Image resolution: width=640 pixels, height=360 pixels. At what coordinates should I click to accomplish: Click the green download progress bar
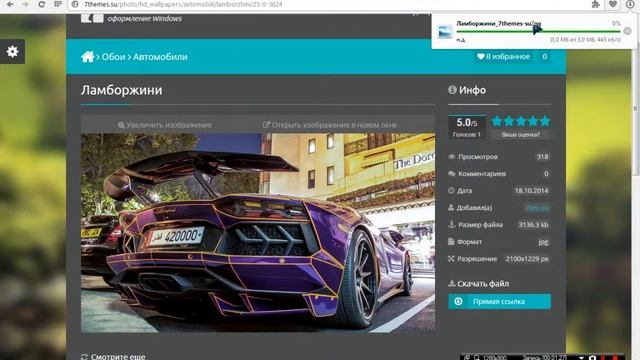tap(538, 31)
